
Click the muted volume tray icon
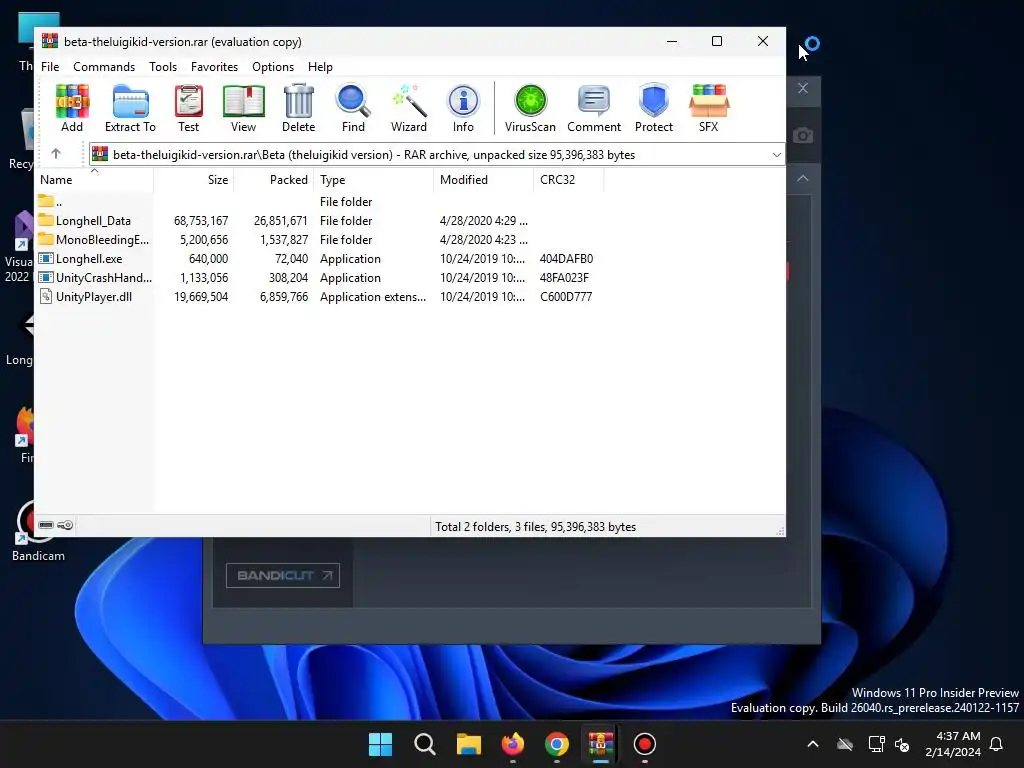coord(903,744)
